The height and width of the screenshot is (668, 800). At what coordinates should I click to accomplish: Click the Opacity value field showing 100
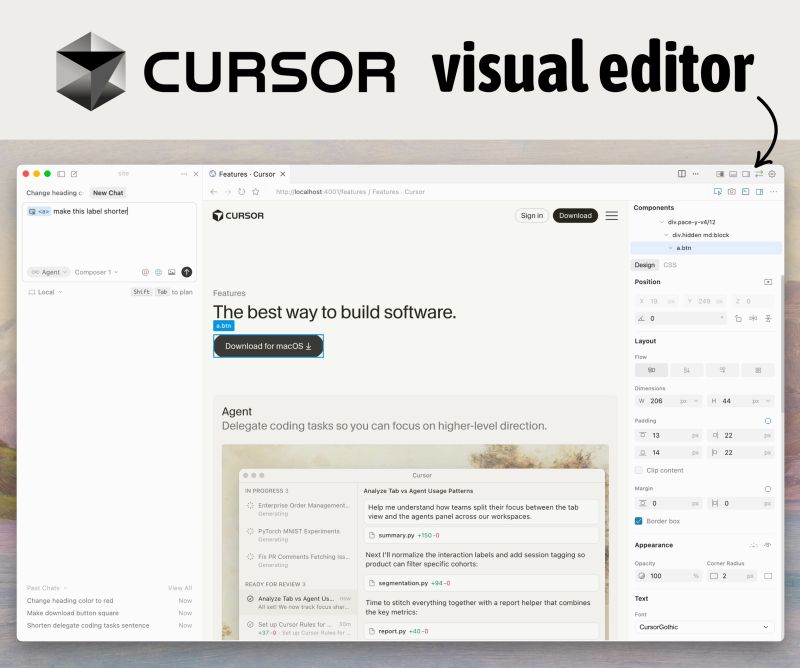click(x=660, y=575)
